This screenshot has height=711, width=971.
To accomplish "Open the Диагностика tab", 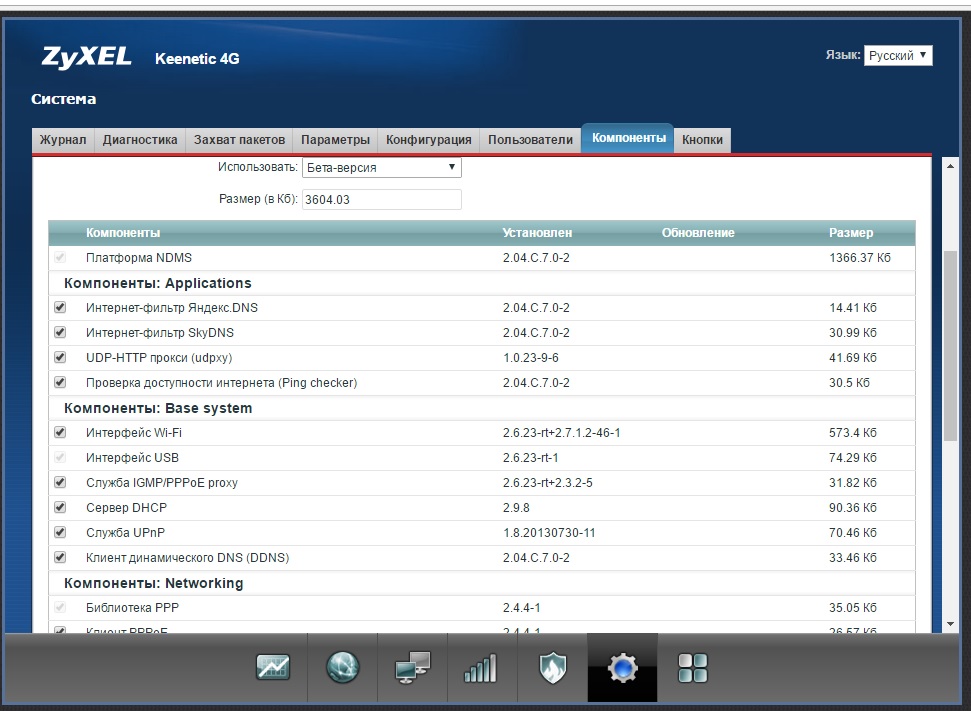I will tap(140, 140).
